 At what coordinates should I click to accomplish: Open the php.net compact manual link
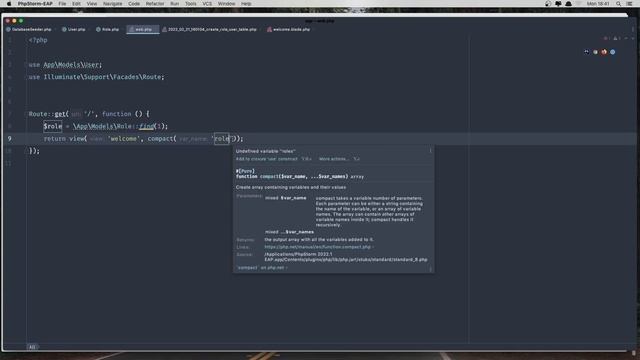click(318, 247)
